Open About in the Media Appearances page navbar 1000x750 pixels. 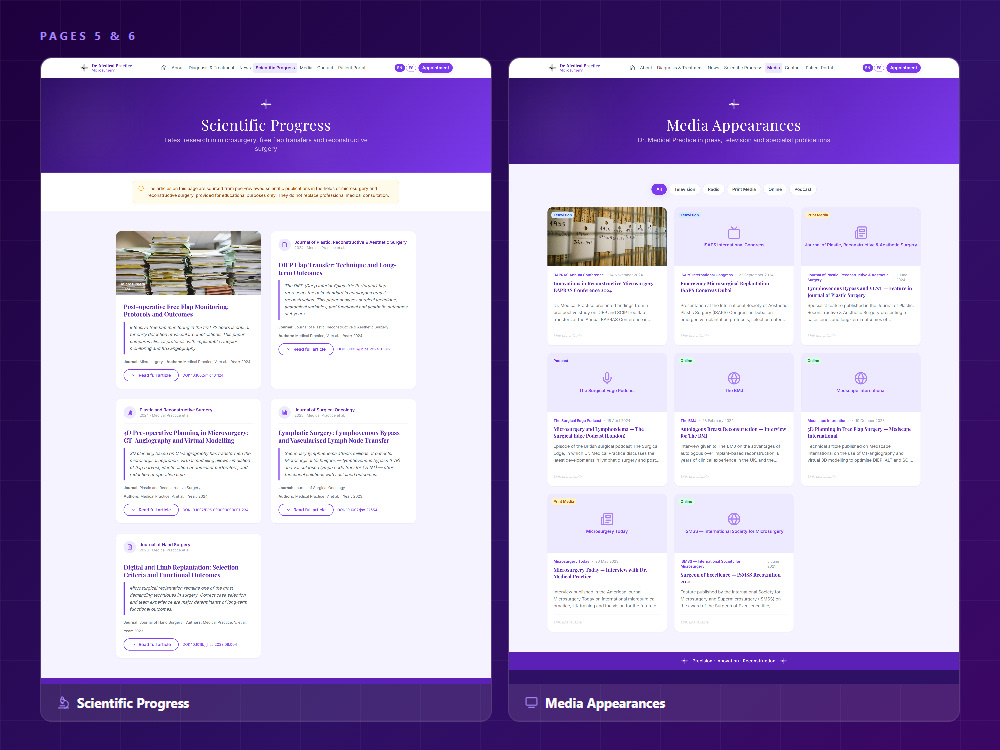pos(646,68)
